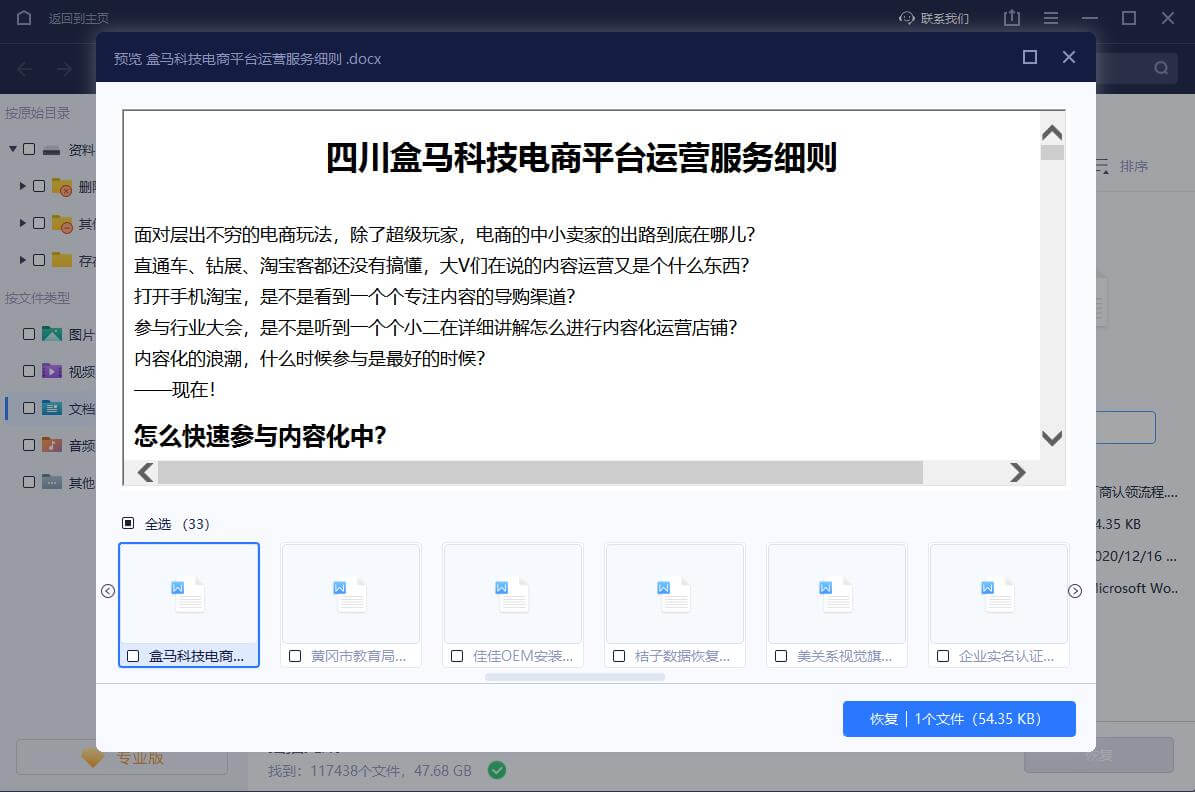Show next thumbnails with the circled right arrow
Viewport: 1195px width, 792px height.
[1075, 591]
